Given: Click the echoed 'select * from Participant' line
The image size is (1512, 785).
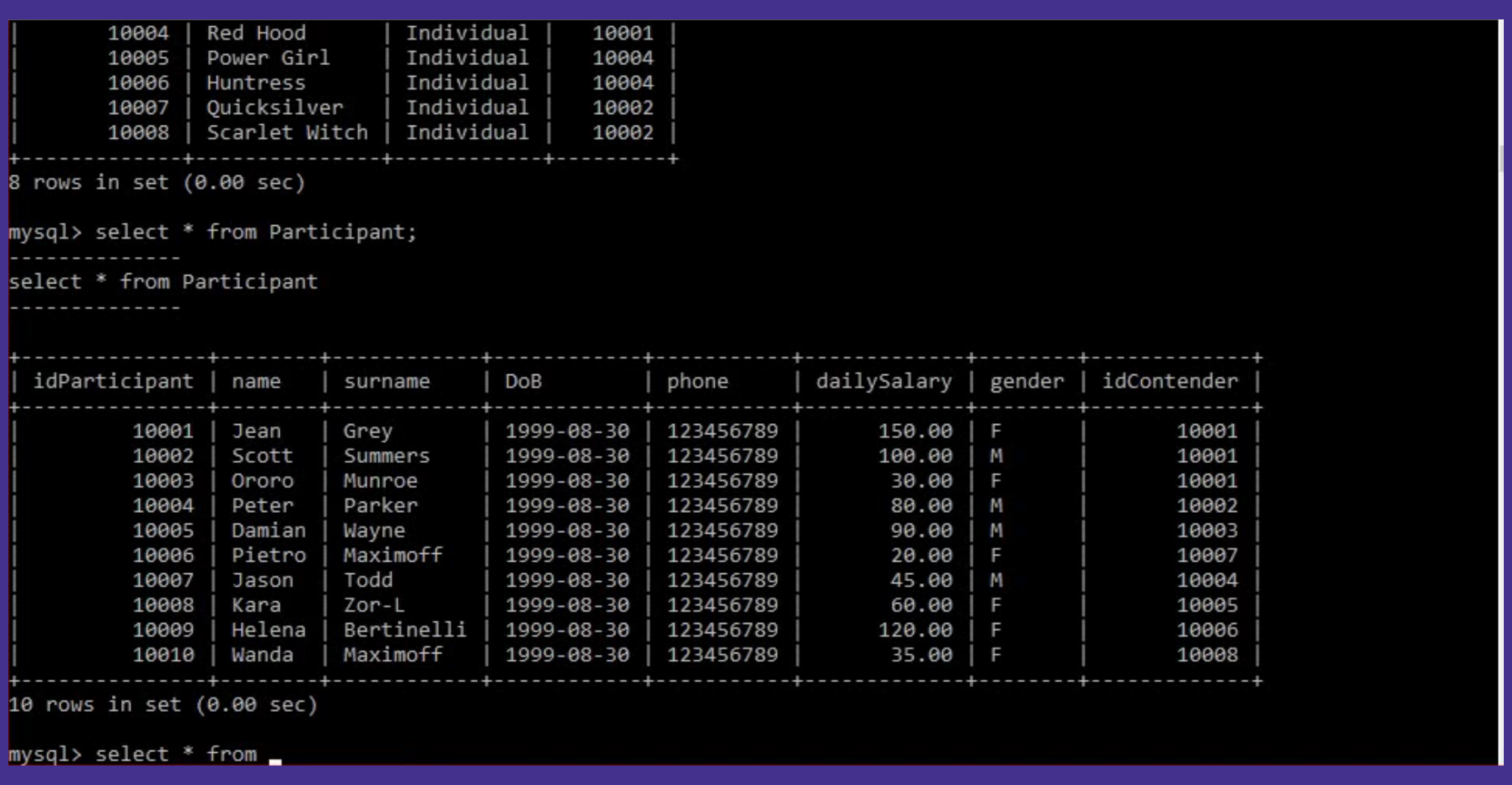Looking at the screenshot, I should coord(163,282).
